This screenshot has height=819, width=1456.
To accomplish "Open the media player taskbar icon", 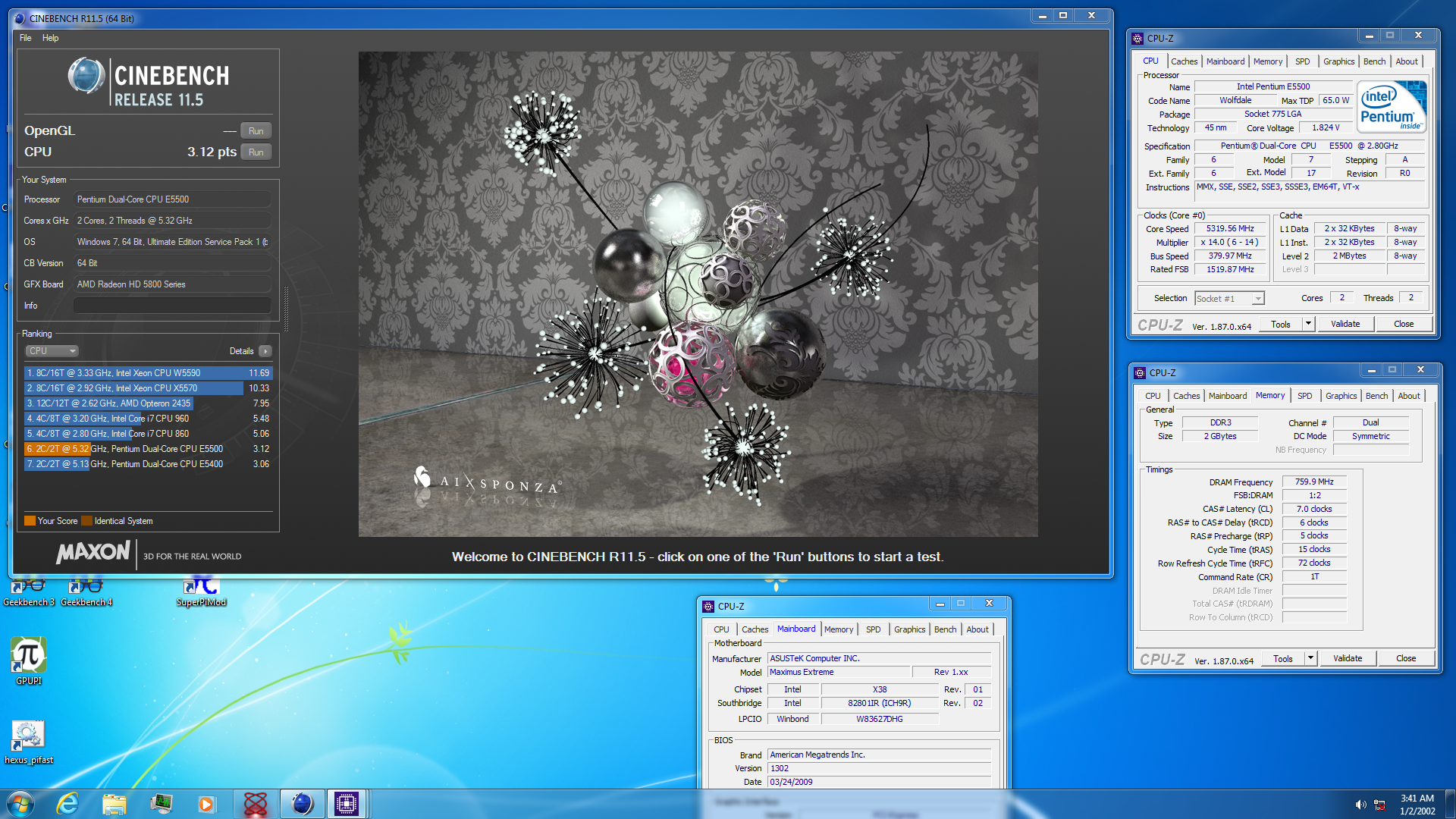I will pyautogui.click(x=206, y=804).
